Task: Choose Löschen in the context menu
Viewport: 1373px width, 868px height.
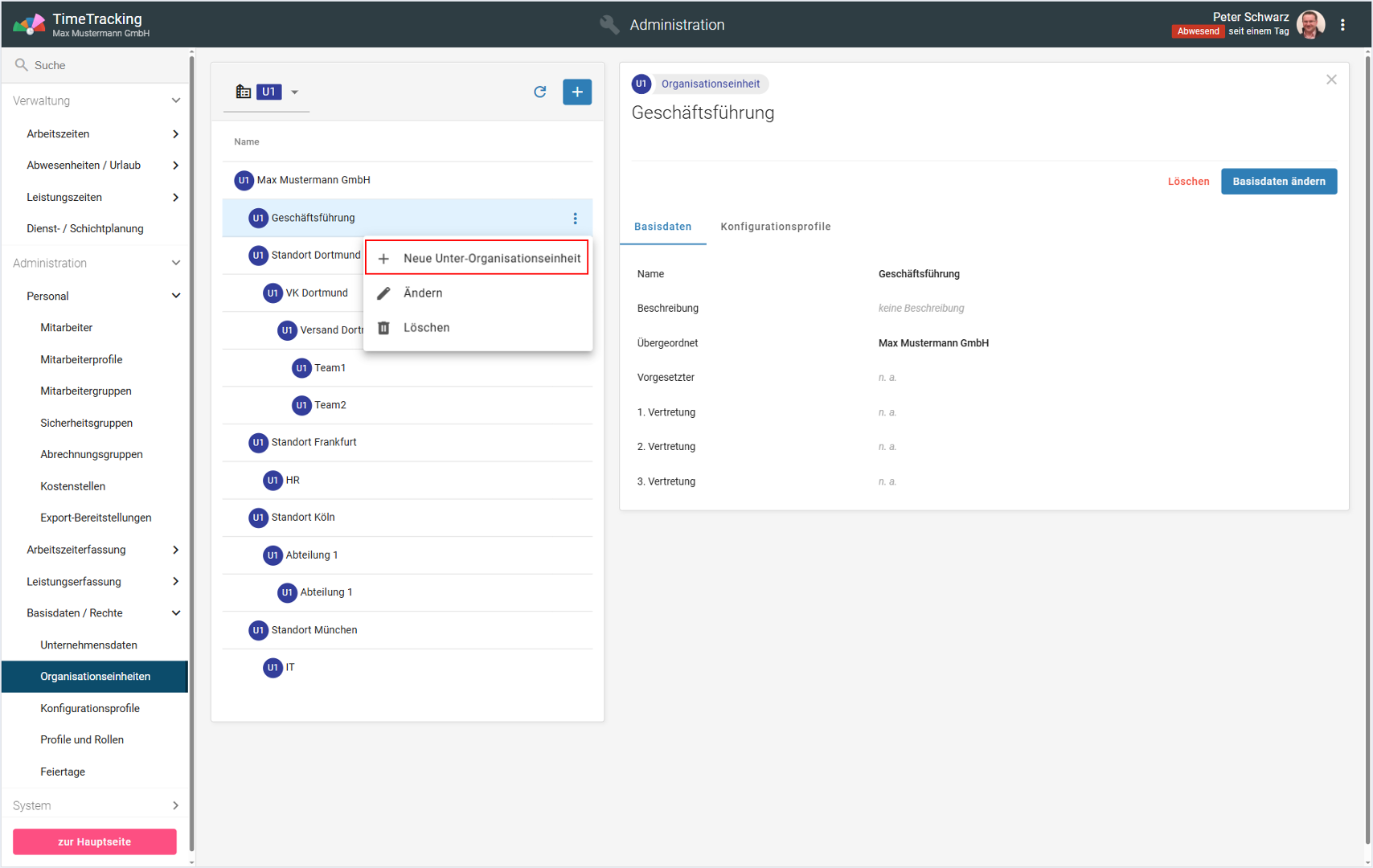Action: coord(426,328)
